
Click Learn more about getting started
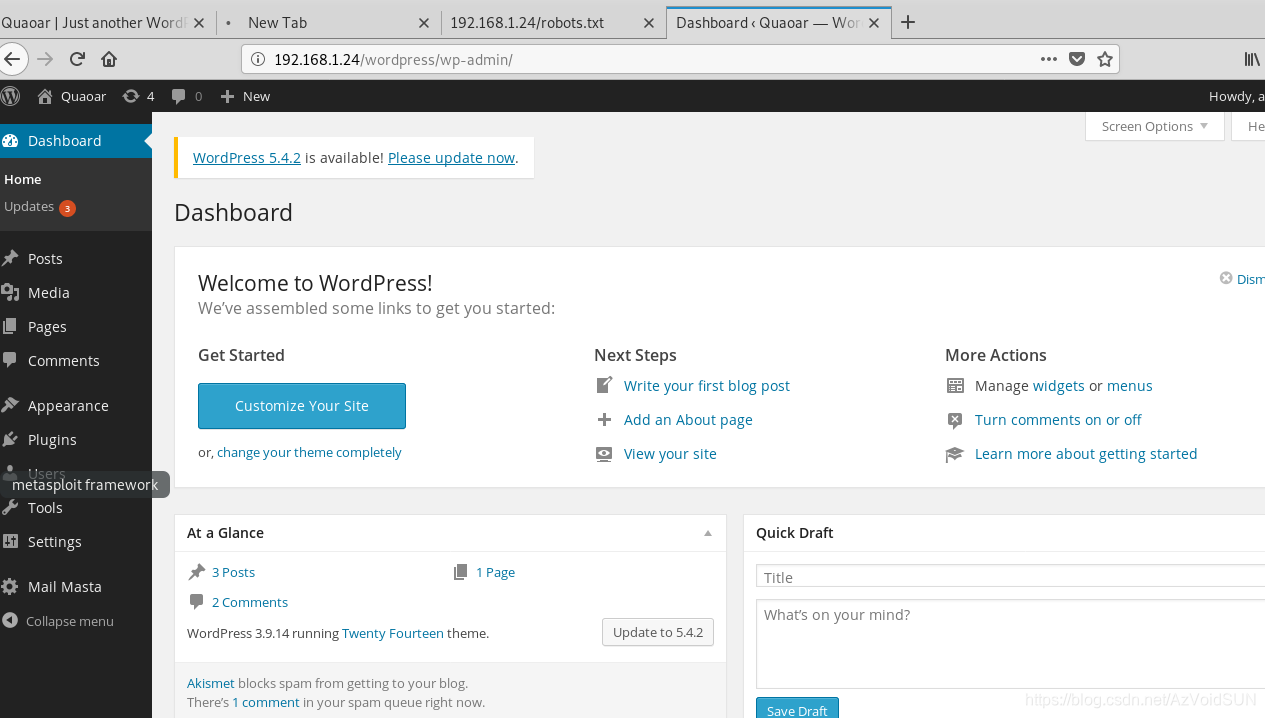[1086, 454]
